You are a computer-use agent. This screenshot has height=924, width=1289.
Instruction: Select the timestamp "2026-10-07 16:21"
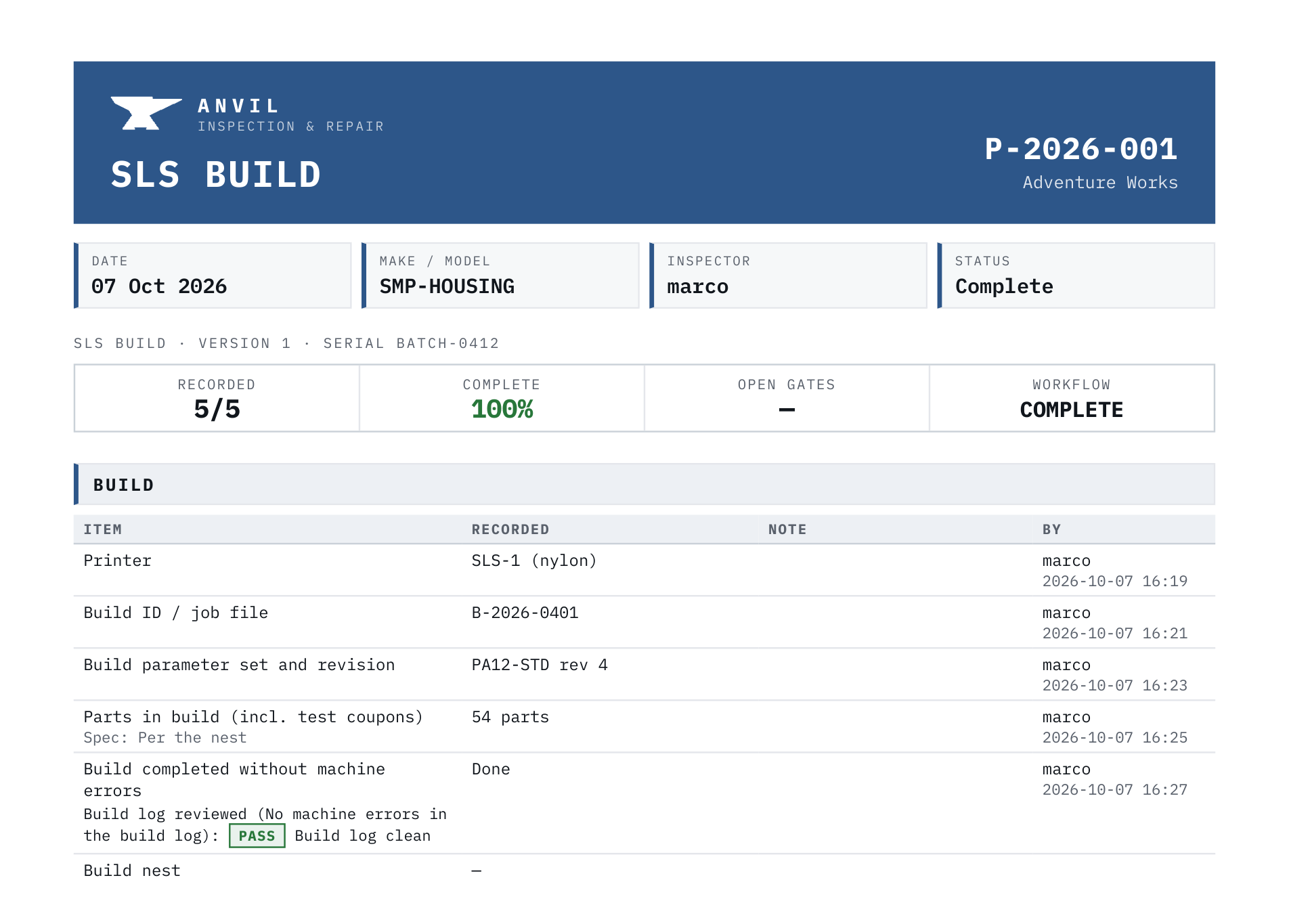click(1115, 633)
